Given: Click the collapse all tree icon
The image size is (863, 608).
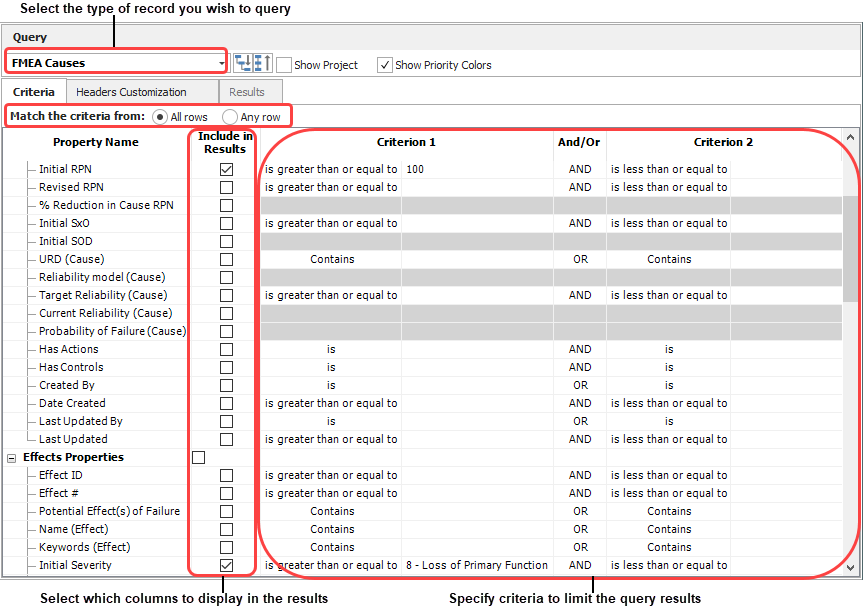Looking at the screenshot, I should (x=262, y=64).
